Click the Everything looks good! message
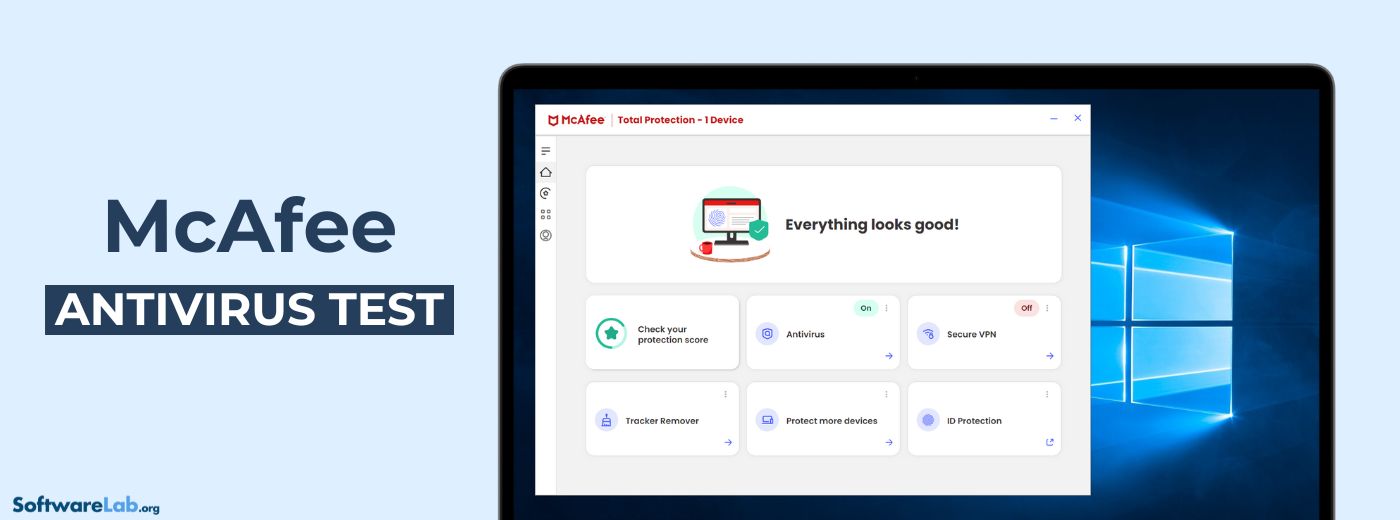The width and height of the screenshot is (1400, 520). 872,225
